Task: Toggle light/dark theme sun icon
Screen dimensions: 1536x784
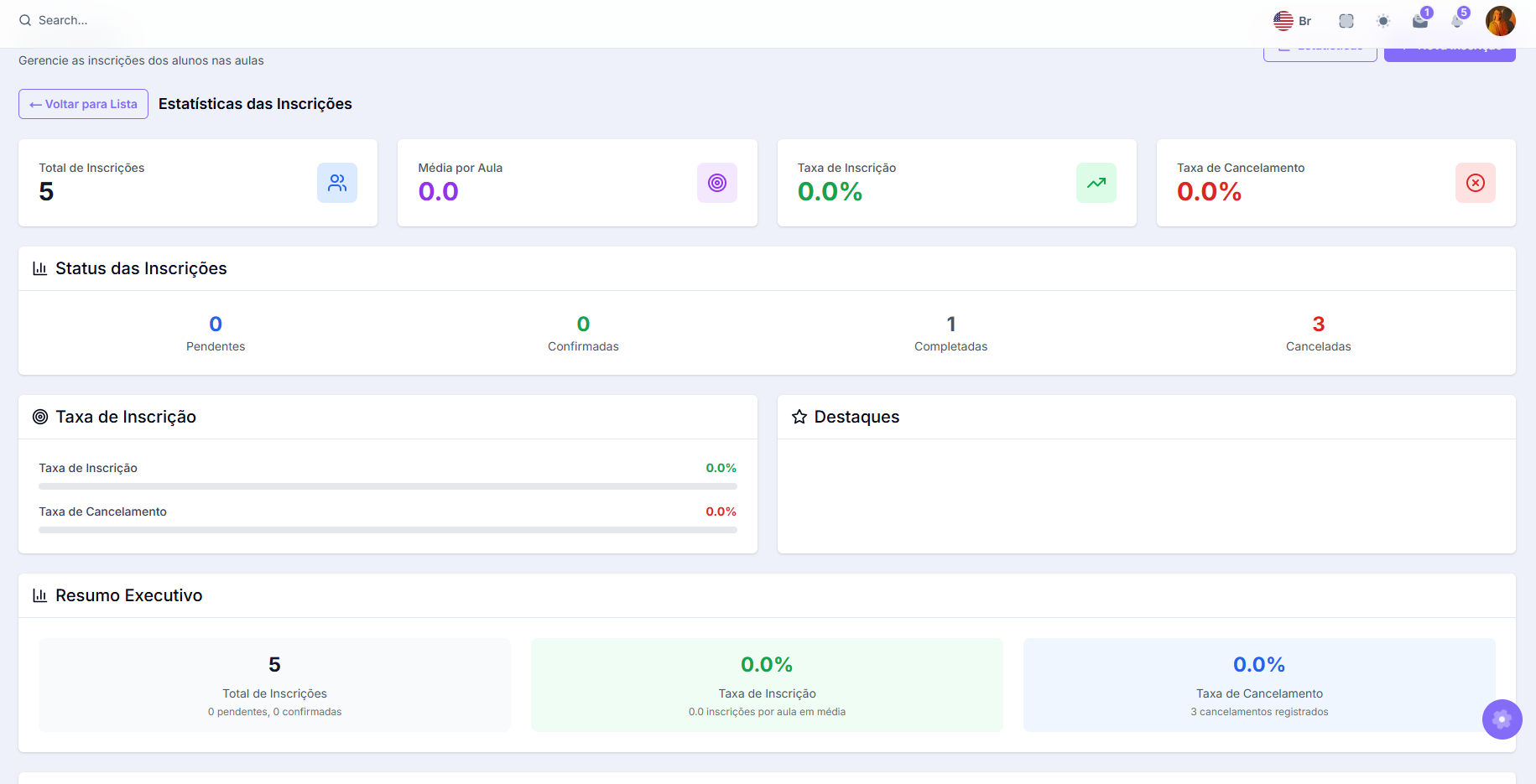Action: pyautogui.click(x=1382, y=21)
